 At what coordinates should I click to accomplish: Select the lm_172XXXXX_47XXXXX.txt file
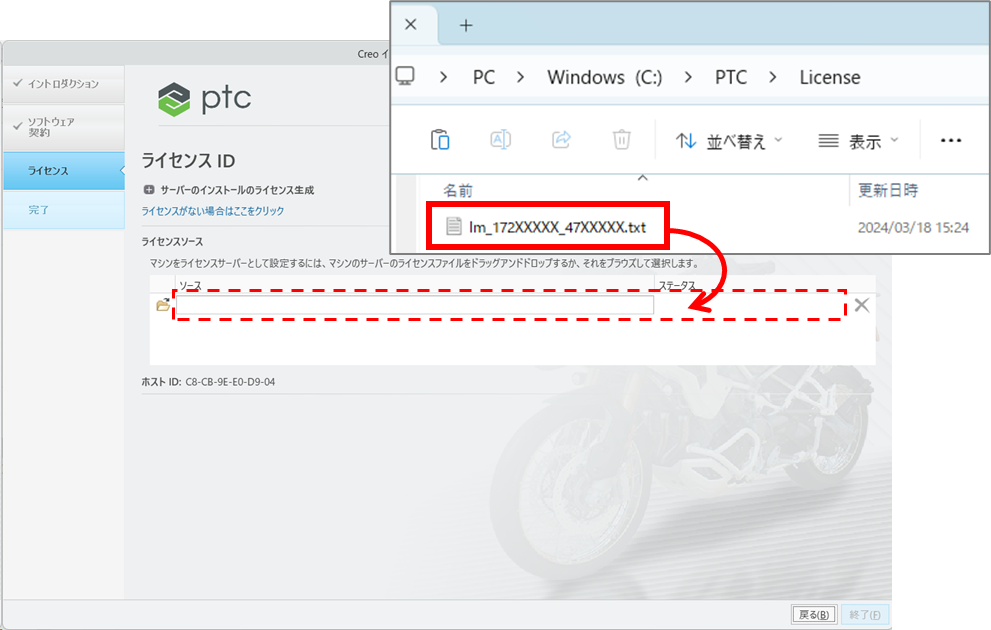coord(556,227)
